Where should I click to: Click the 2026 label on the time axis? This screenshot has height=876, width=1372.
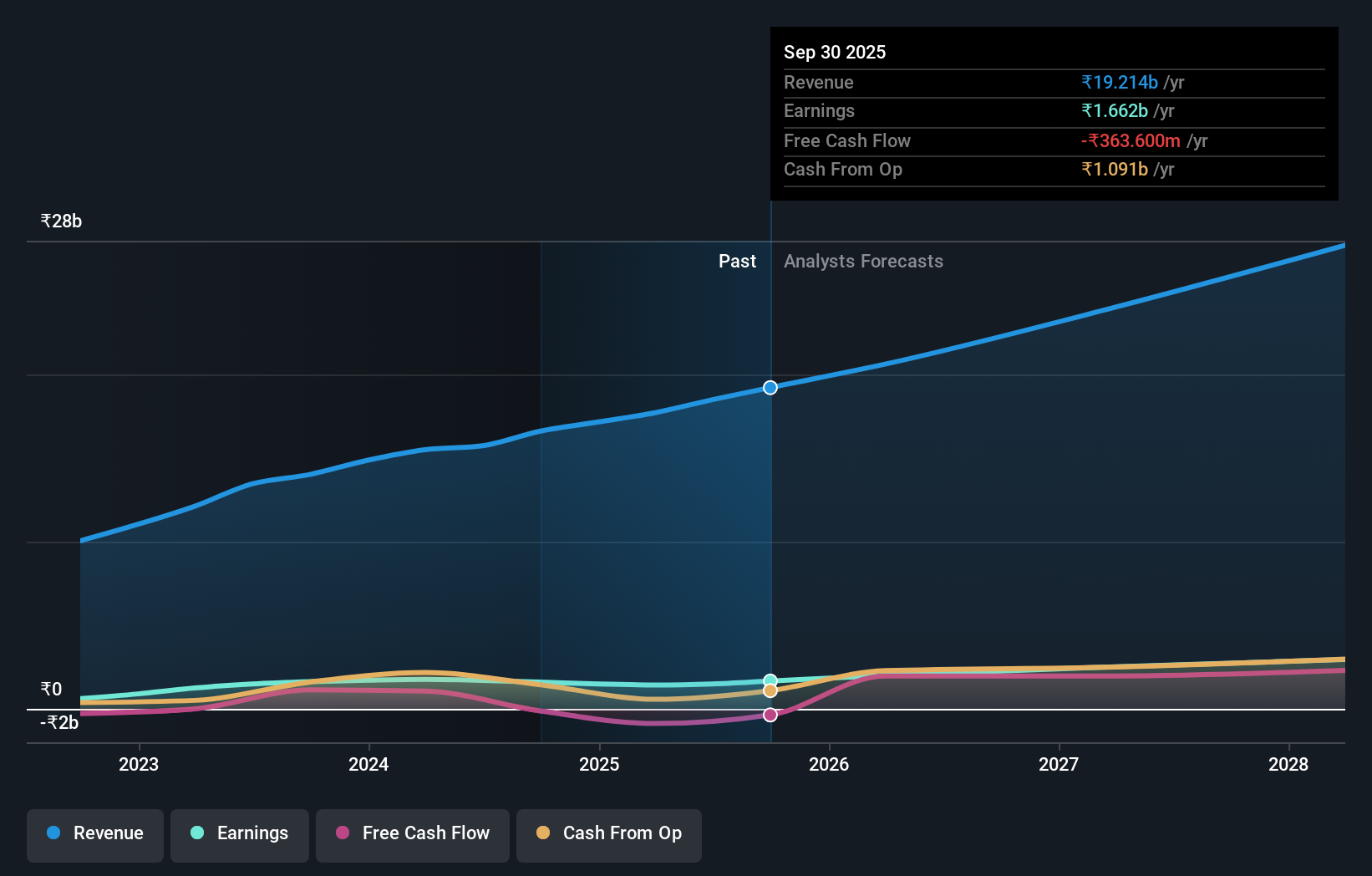coord(828,764)
